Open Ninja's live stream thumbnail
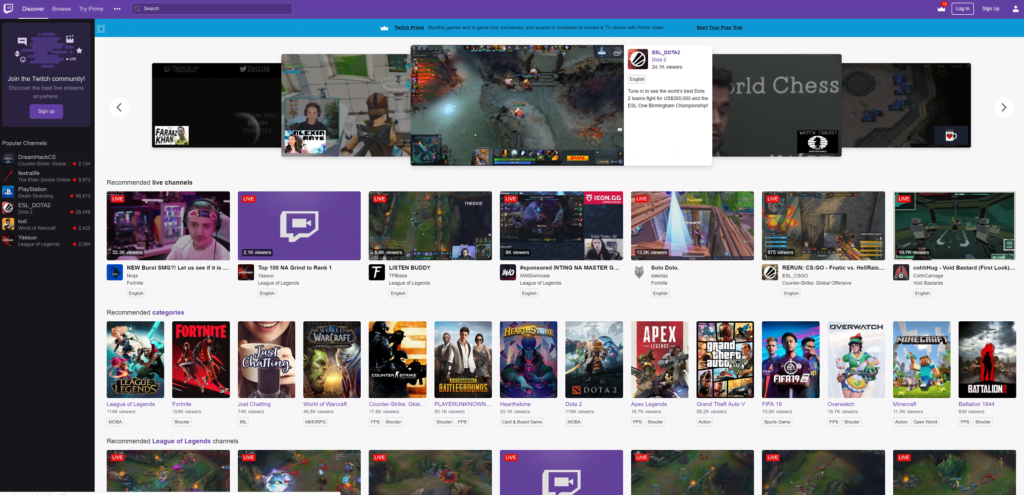 (168, 226)
